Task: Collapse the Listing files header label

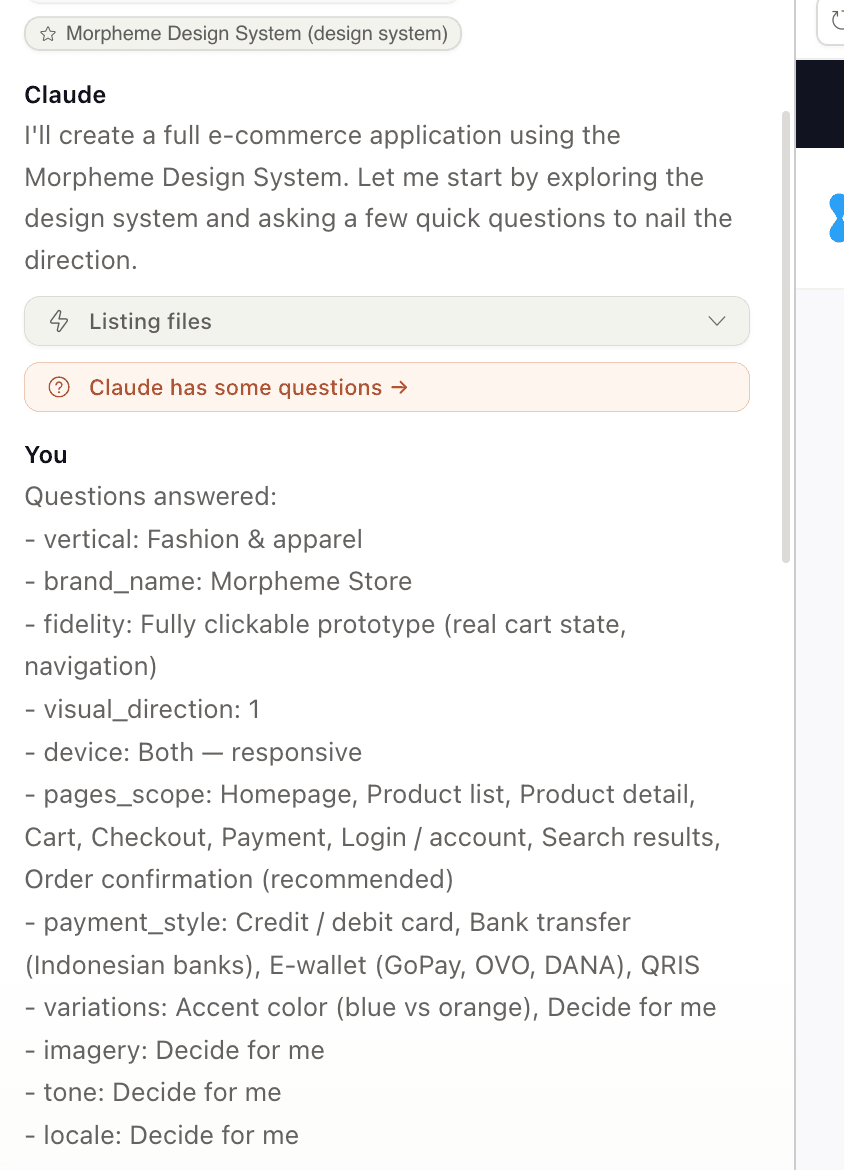Action: pos(150,321)
